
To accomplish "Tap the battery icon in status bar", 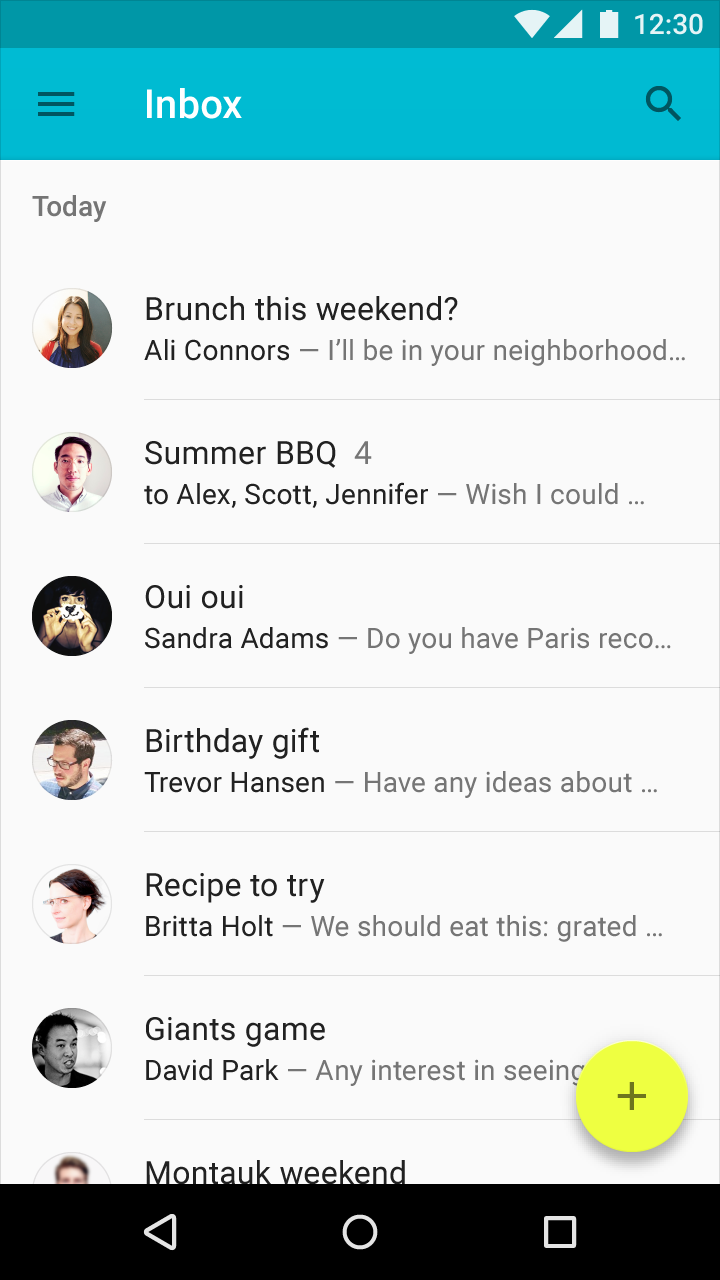I will click(609, 23).
